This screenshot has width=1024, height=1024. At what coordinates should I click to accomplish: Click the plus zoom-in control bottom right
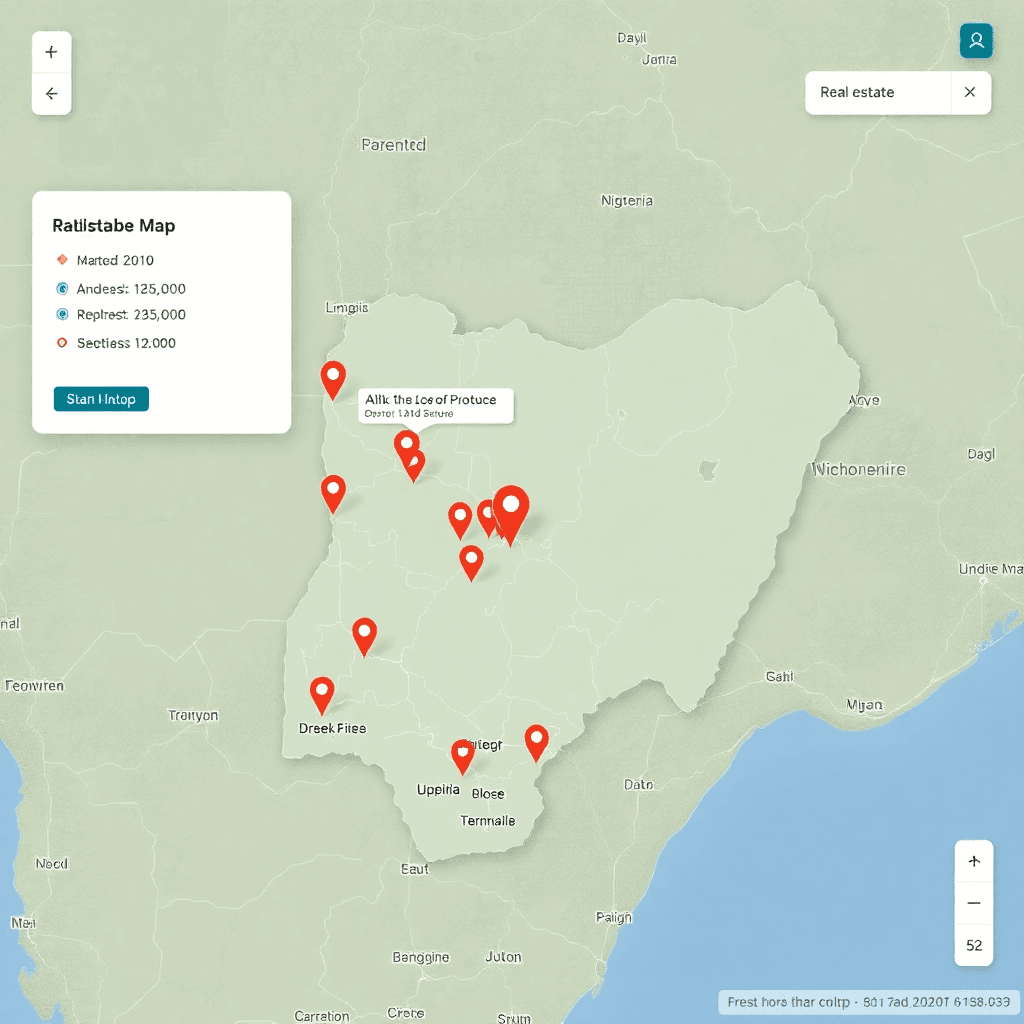coord(973,860)
